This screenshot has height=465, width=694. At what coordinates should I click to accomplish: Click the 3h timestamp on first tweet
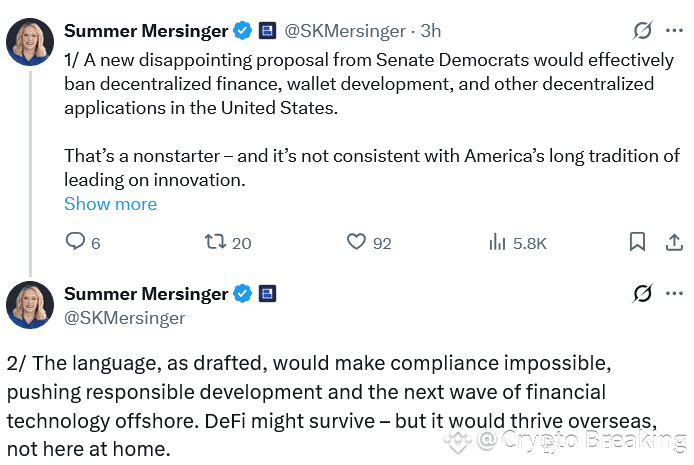(428, 31)
